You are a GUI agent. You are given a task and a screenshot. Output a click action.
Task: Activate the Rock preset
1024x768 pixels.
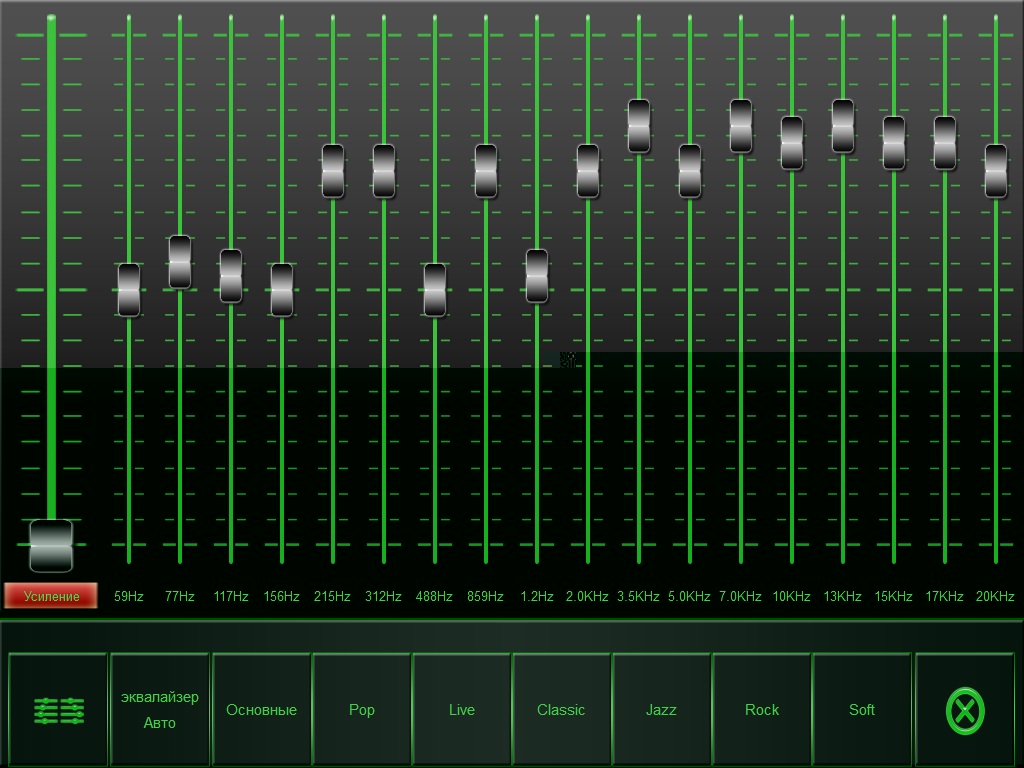762,710
